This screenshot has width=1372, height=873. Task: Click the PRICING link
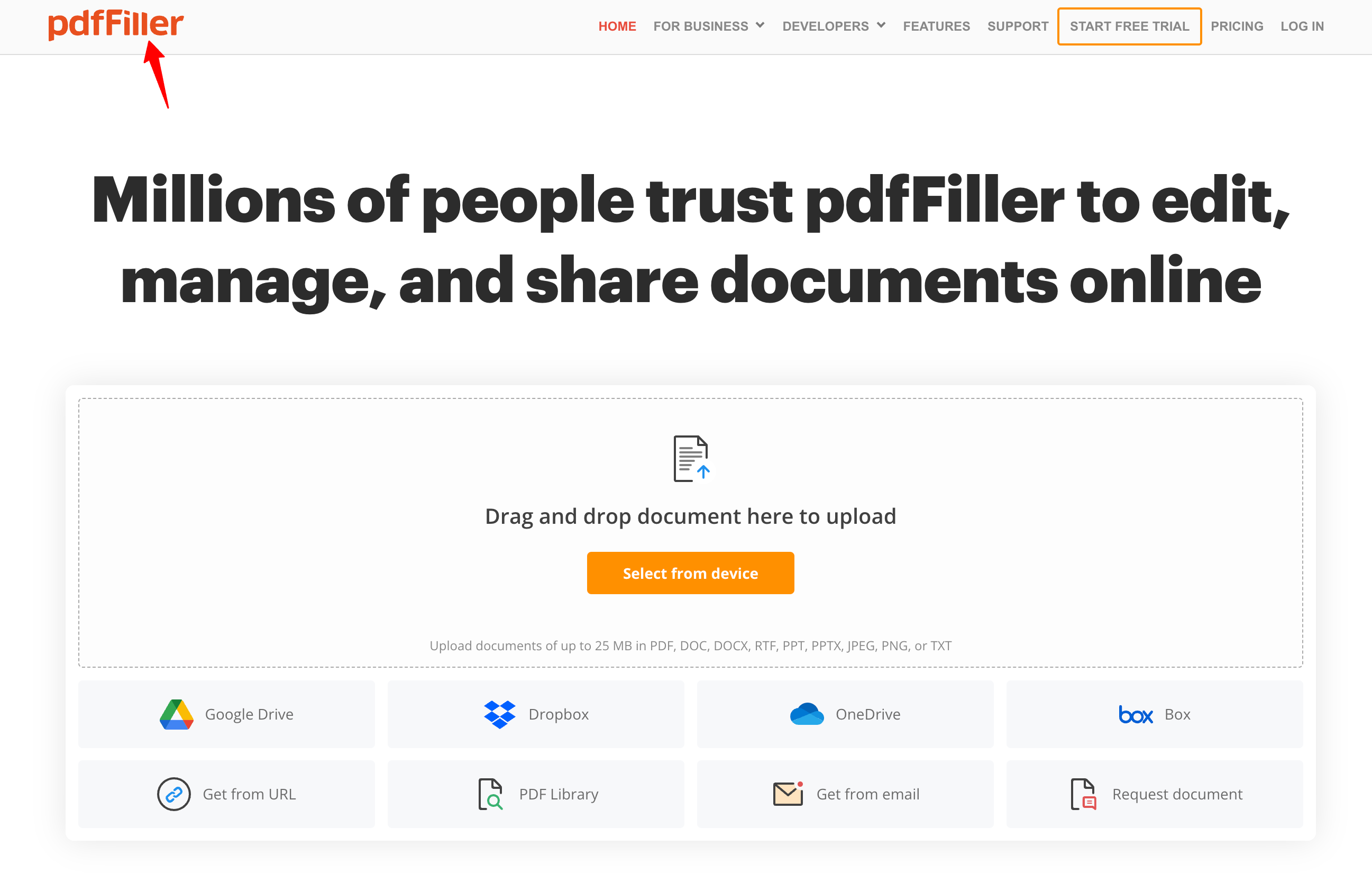(x=1237, y=26)
